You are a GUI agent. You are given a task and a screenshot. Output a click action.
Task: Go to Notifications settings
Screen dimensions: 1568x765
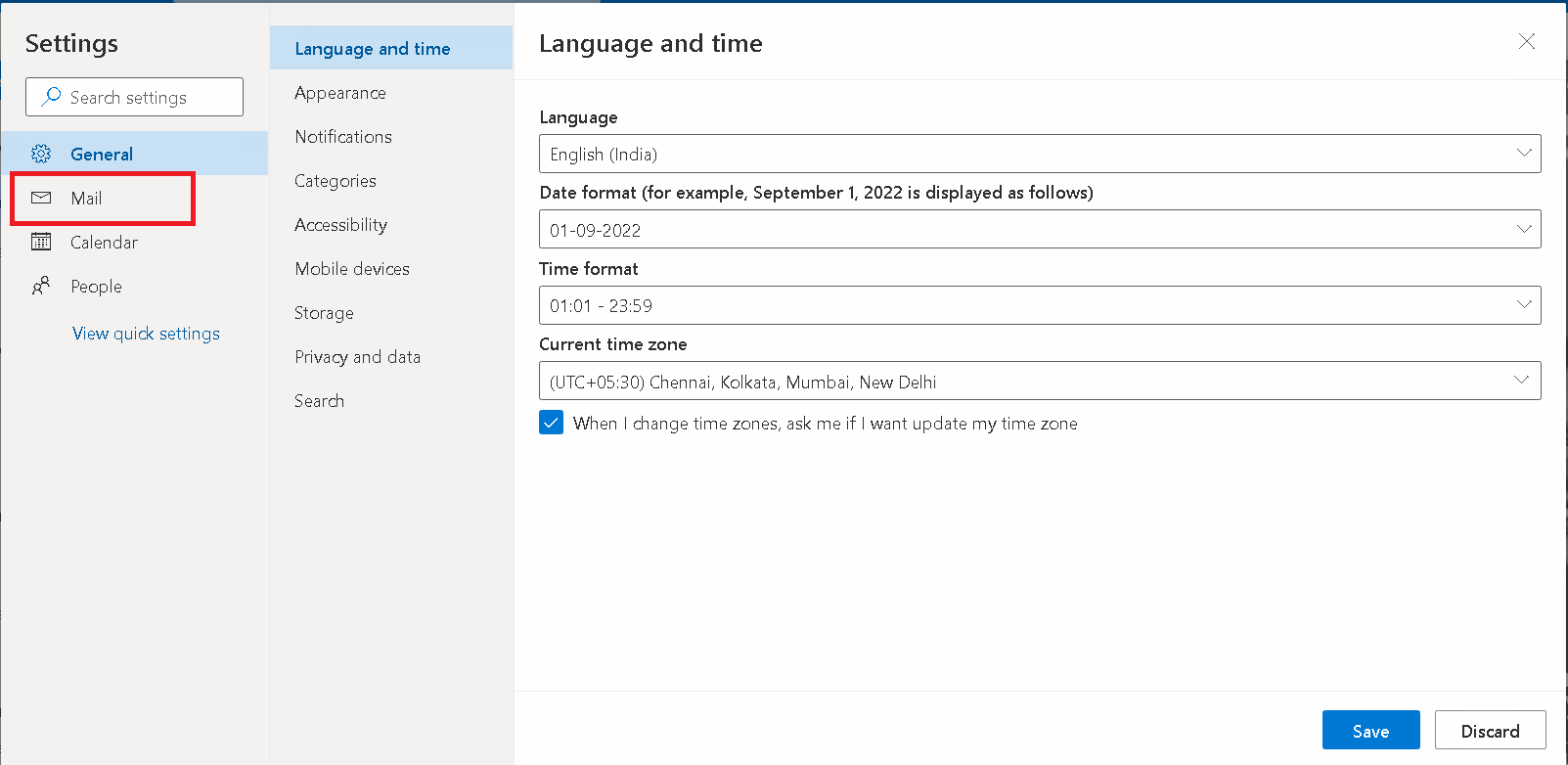point(391,136)
